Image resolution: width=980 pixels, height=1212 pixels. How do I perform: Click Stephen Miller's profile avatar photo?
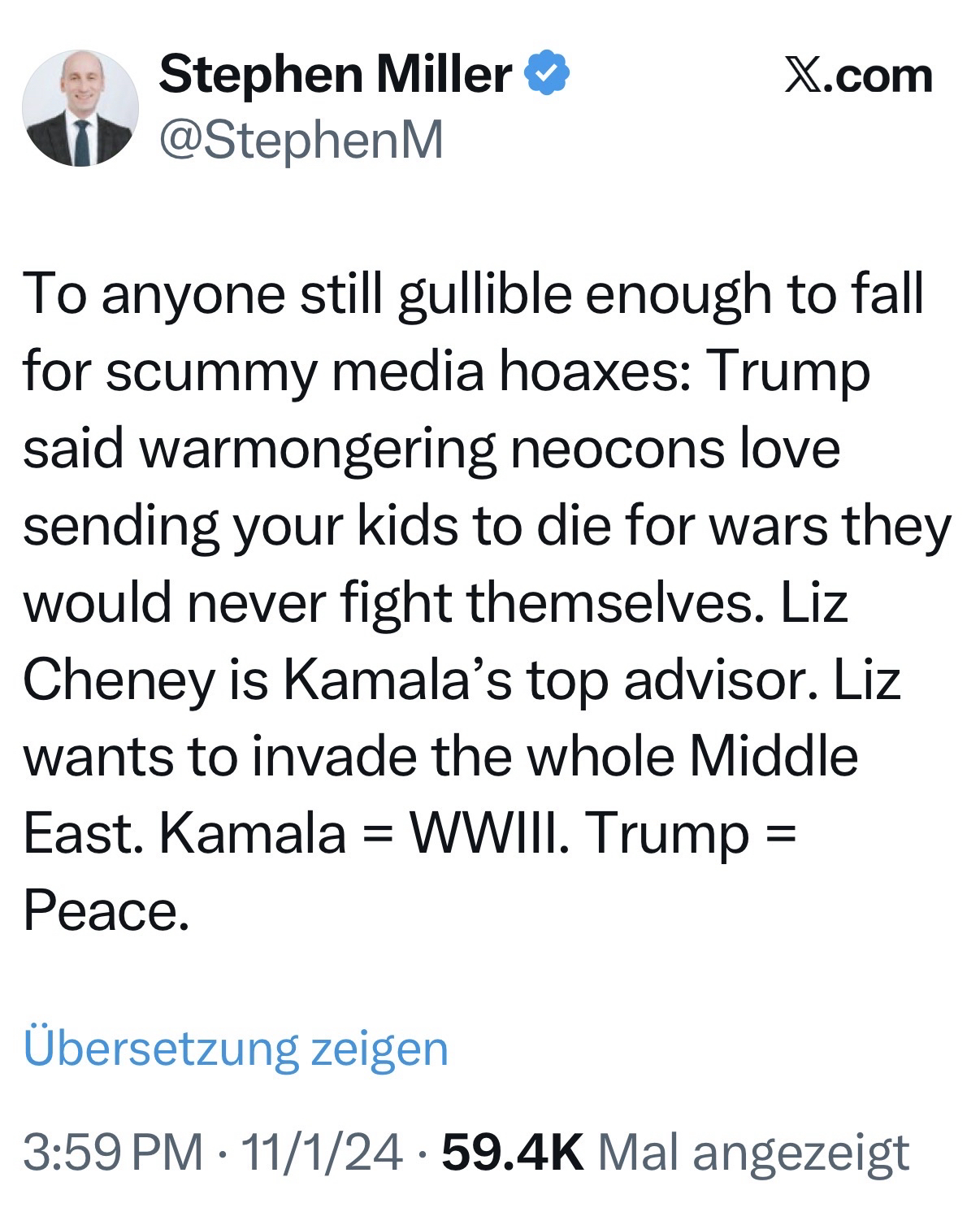pyautogui.click(x=80, y=108)
